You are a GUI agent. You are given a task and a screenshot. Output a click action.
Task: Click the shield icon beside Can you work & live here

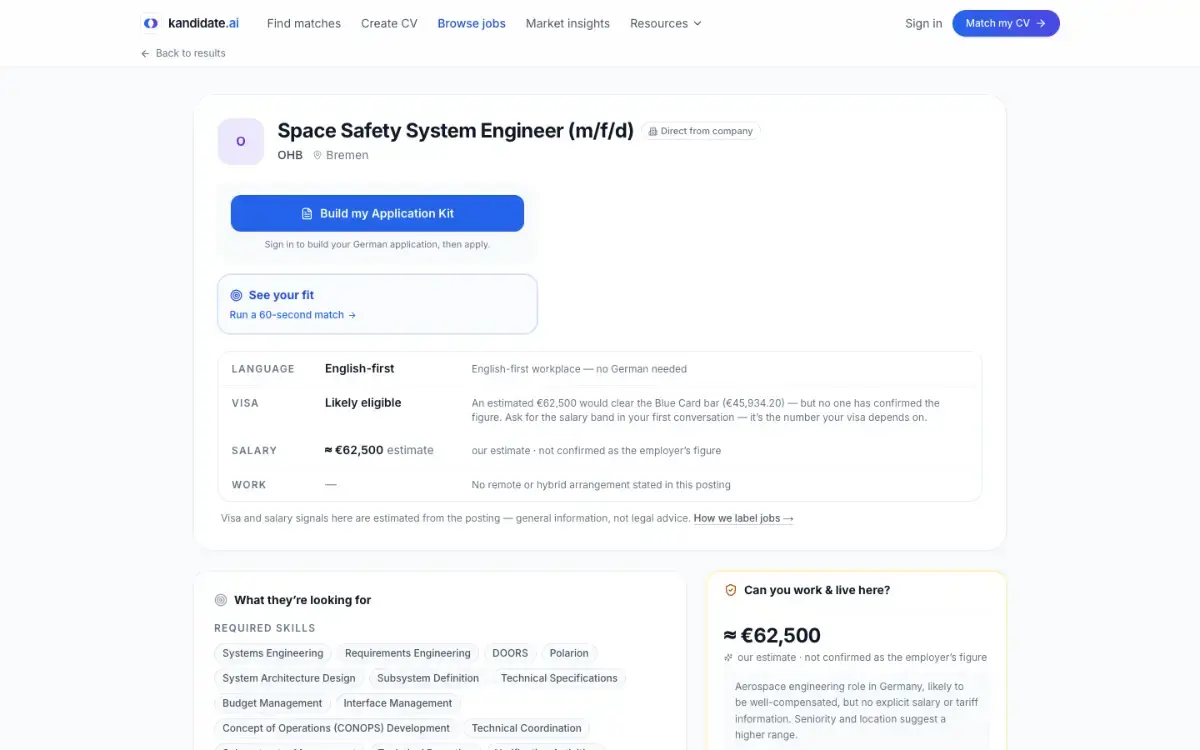[731, 590]
